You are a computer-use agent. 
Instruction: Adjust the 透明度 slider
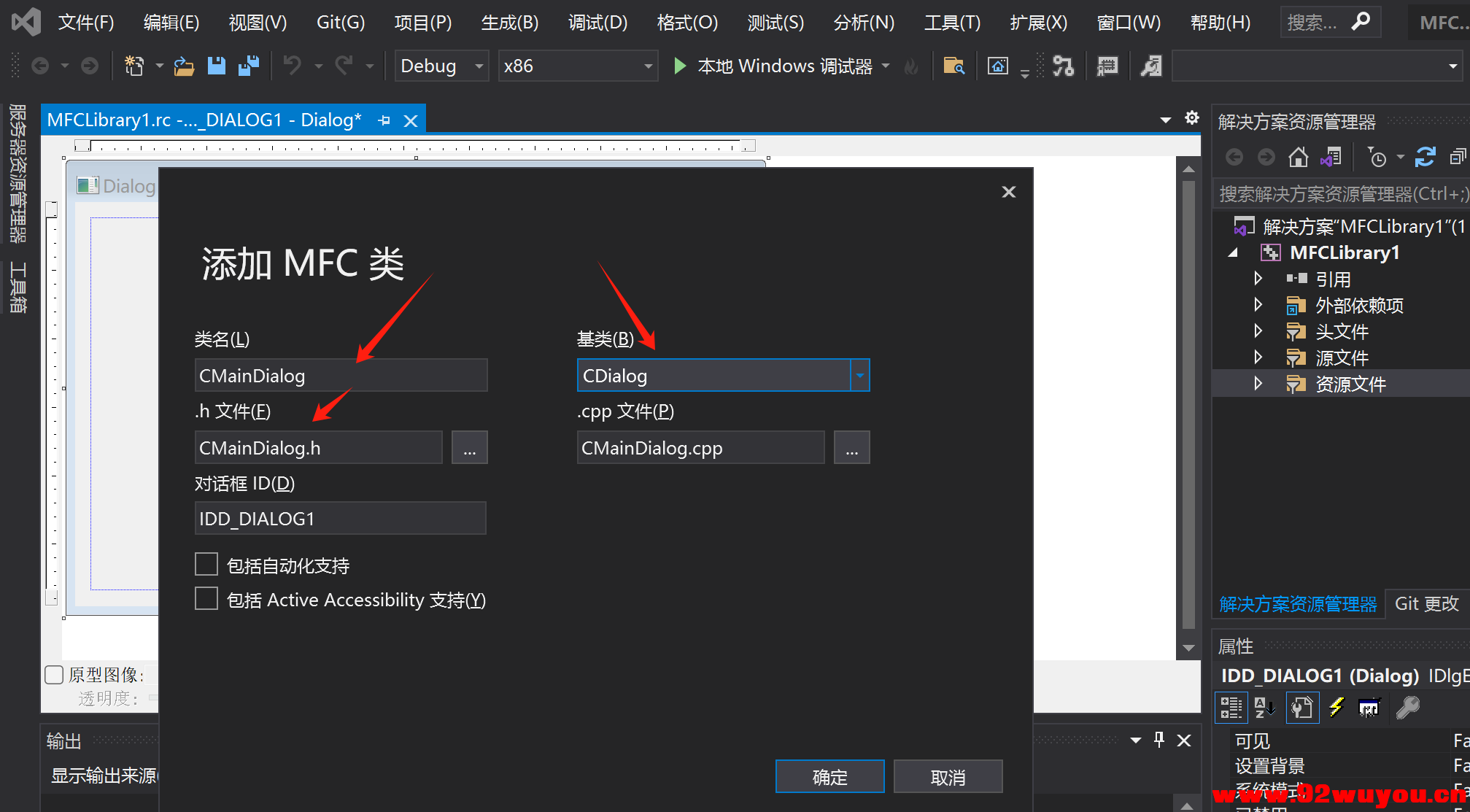pyautogui.click(x=153, y=698)
